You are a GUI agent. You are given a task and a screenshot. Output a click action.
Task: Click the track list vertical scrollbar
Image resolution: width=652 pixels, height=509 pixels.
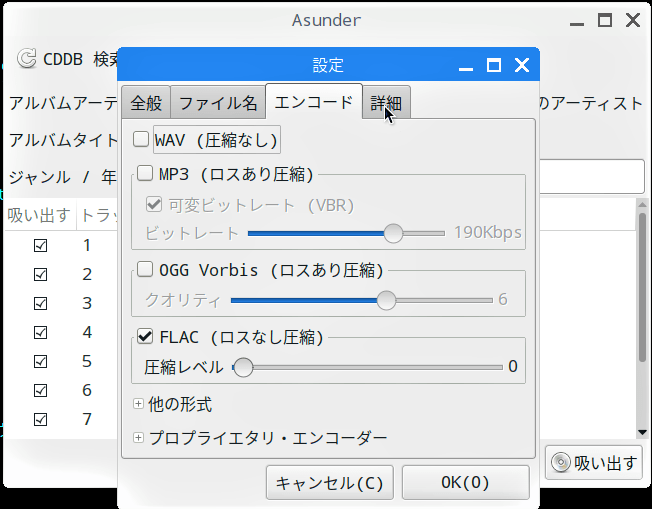(642, 287)
